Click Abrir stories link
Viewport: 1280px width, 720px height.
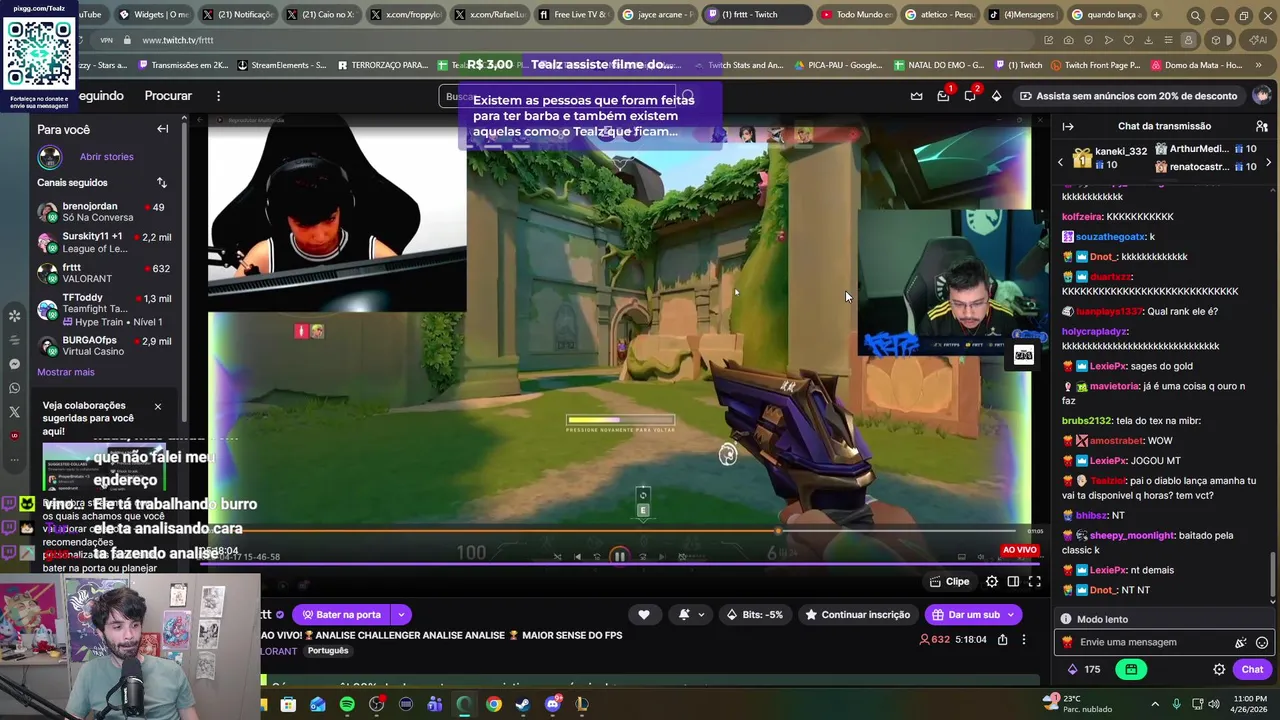click(106, 157)
